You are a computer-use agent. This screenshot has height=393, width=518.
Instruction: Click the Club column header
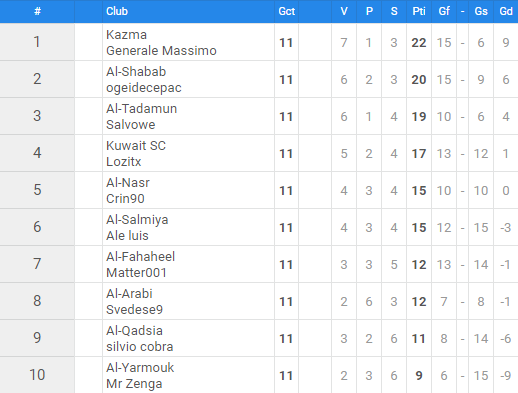(117, 11)
